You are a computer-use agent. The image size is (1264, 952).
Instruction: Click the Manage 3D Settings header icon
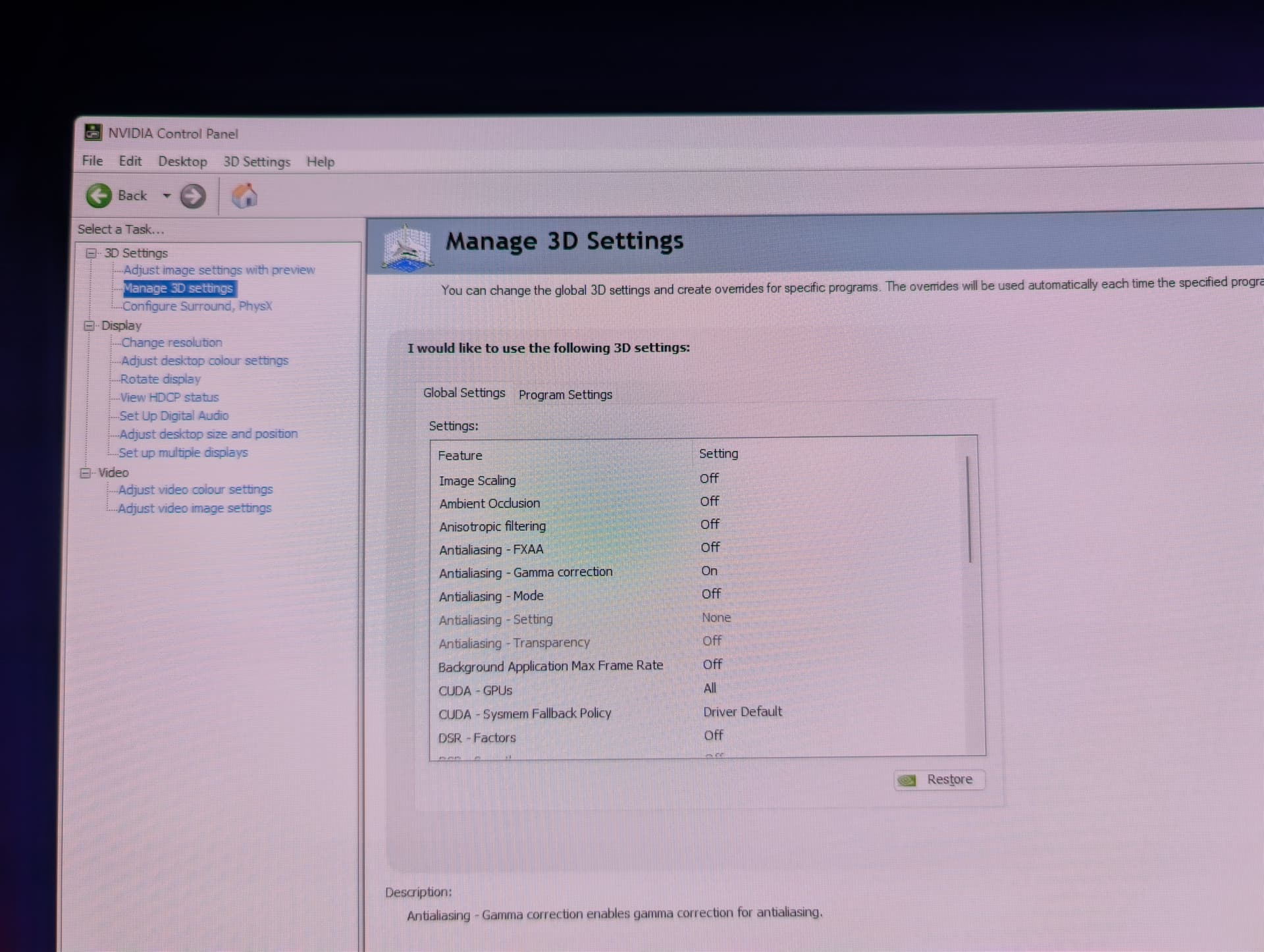click(407, 248)
